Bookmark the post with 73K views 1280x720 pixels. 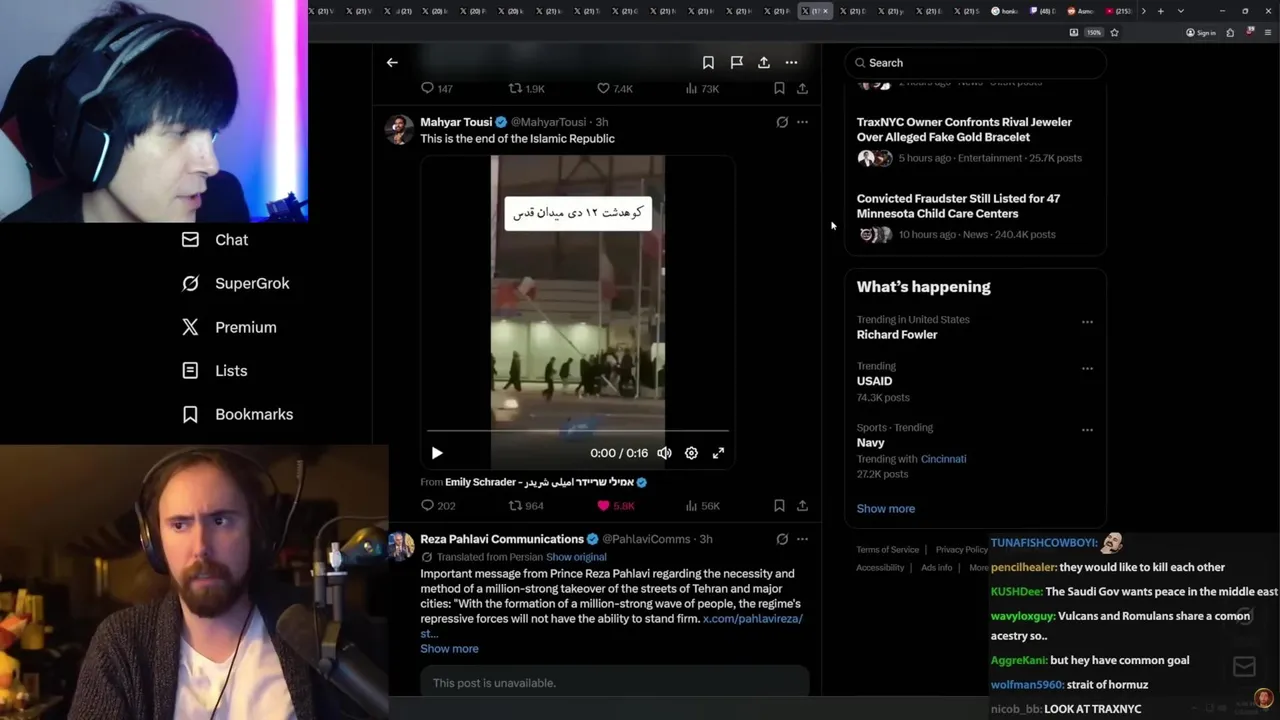click(x=779, y=88)
